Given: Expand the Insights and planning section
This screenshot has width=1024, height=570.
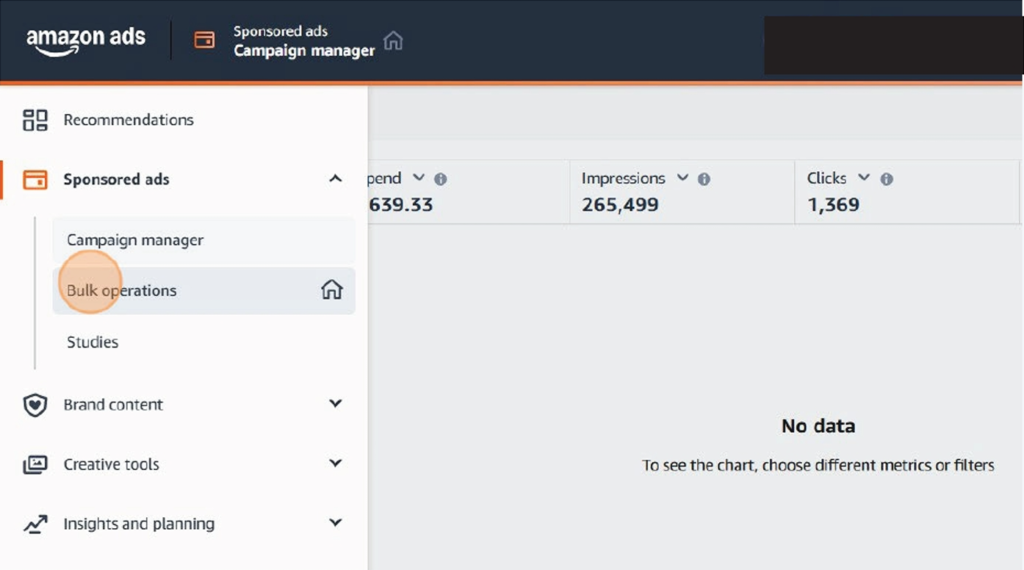Looking at the screenshot, I should coord(335,522).
